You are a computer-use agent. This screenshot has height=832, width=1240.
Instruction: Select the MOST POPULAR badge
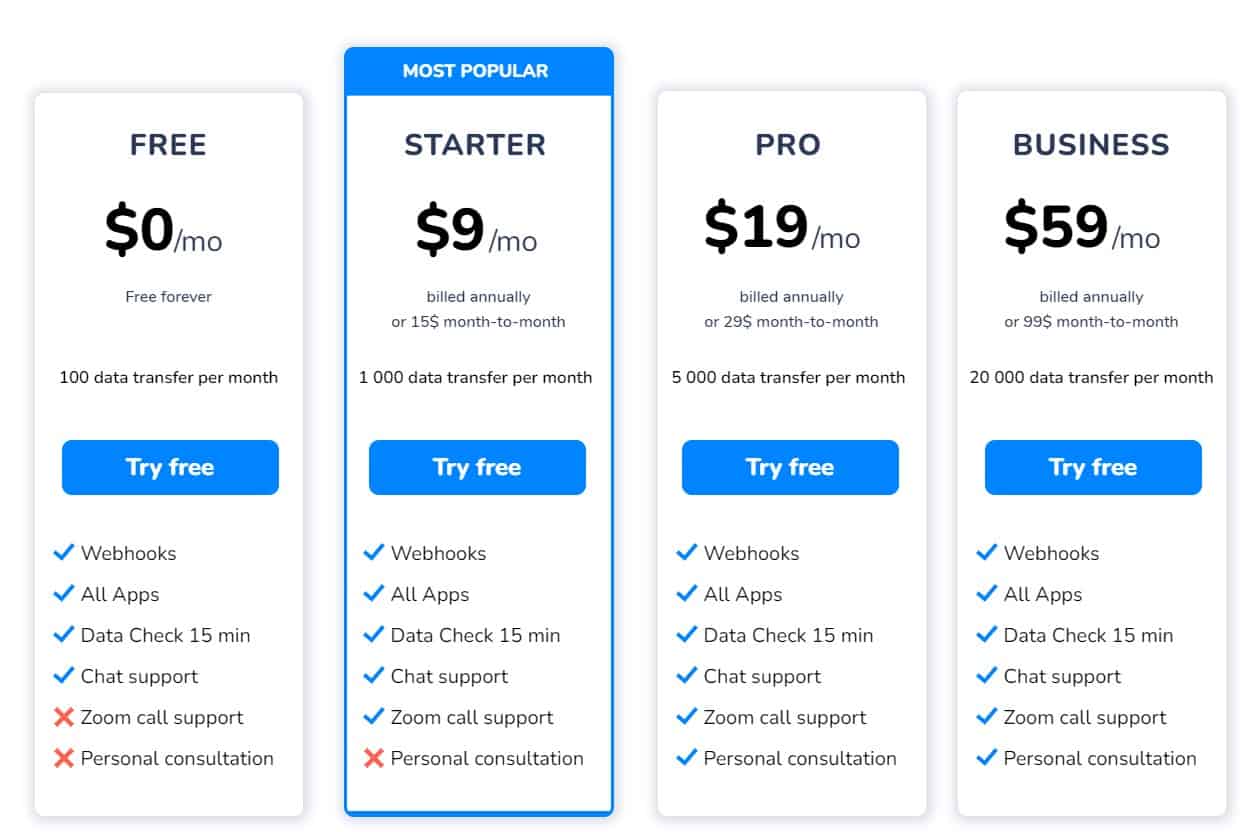click(477, 70)
